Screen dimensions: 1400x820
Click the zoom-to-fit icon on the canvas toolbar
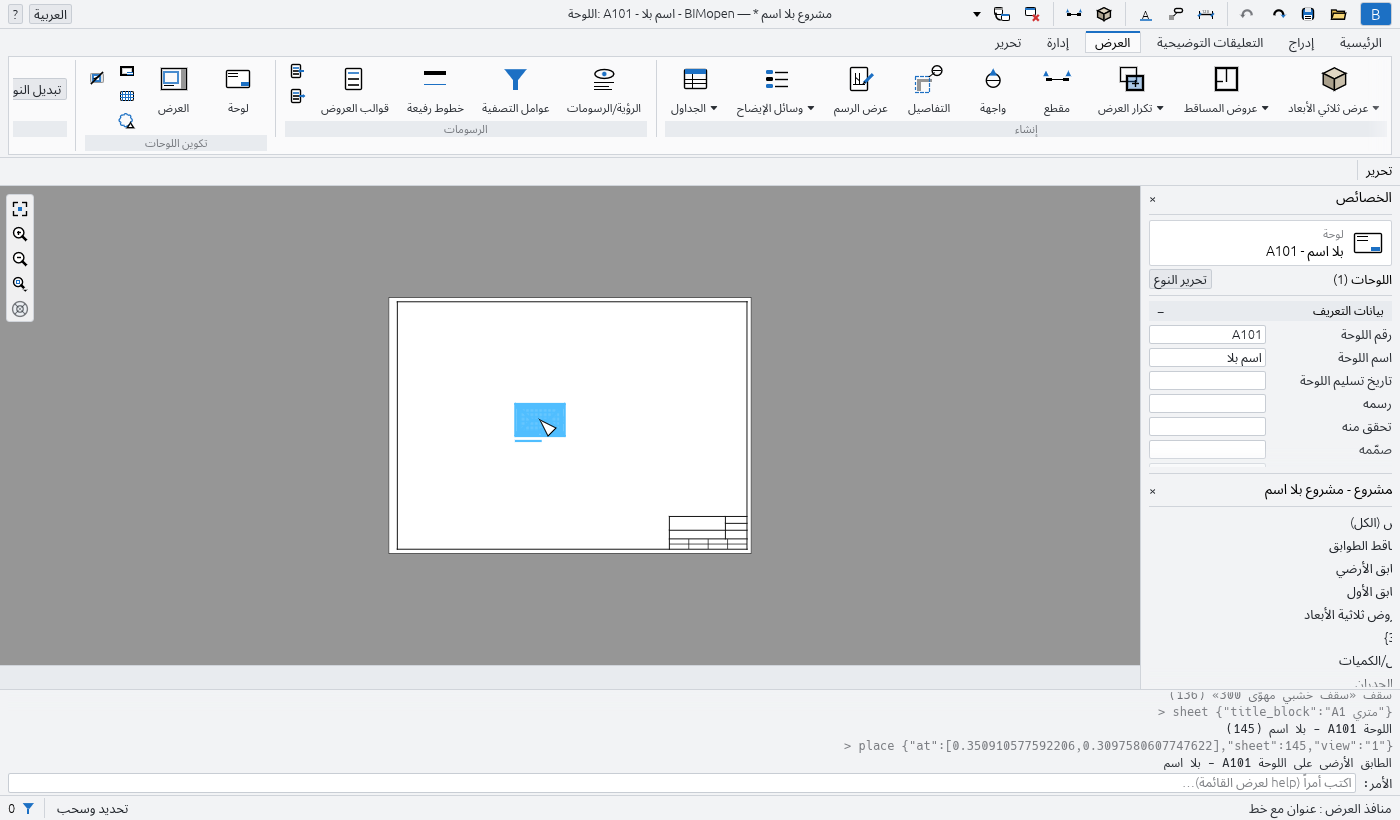click(19, 208)
